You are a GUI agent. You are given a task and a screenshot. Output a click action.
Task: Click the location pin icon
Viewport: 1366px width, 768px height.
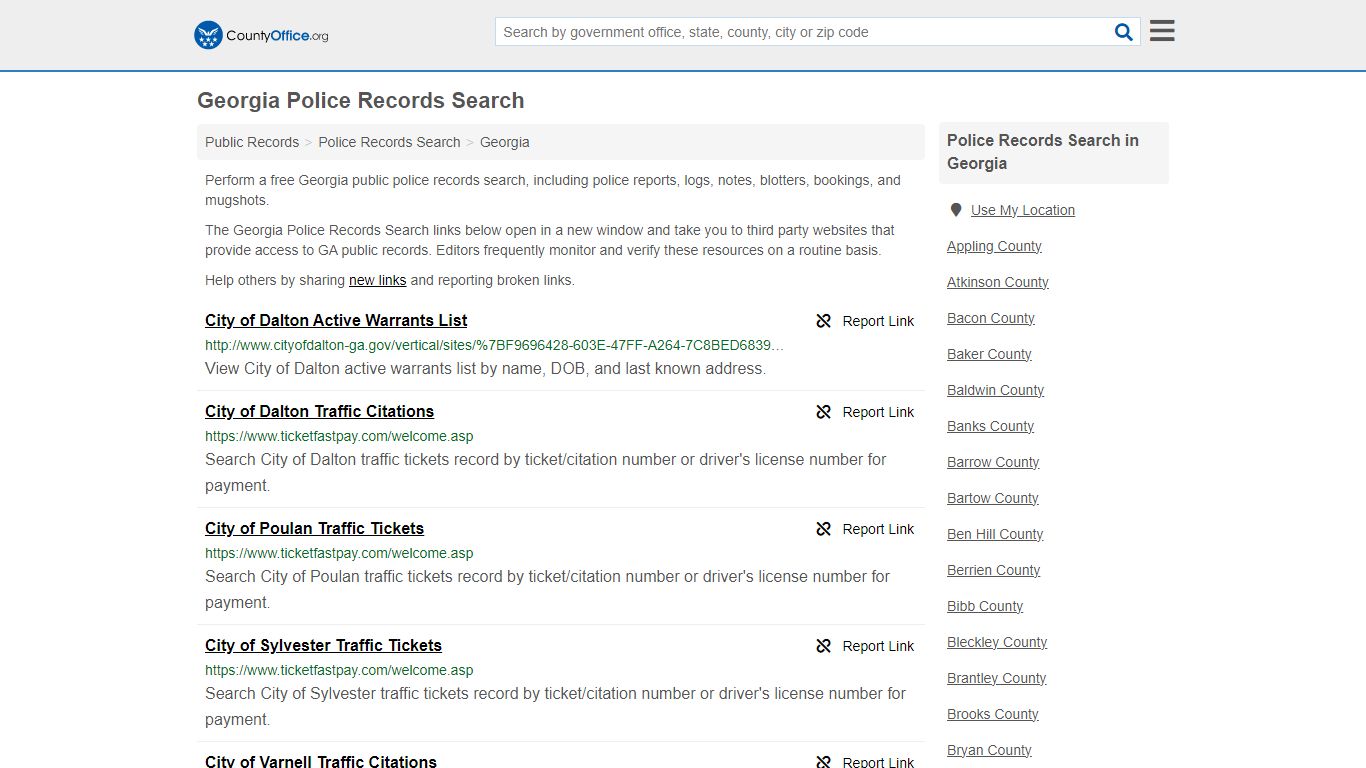click(956, 210)
